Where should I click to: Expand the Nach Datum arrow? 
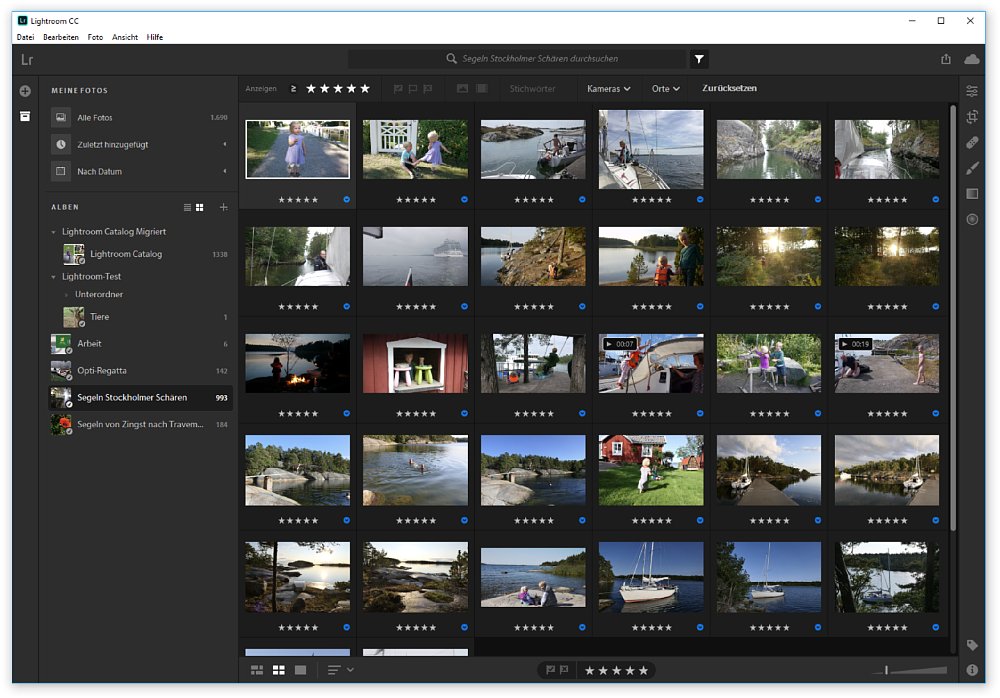[x=224, y=171]
